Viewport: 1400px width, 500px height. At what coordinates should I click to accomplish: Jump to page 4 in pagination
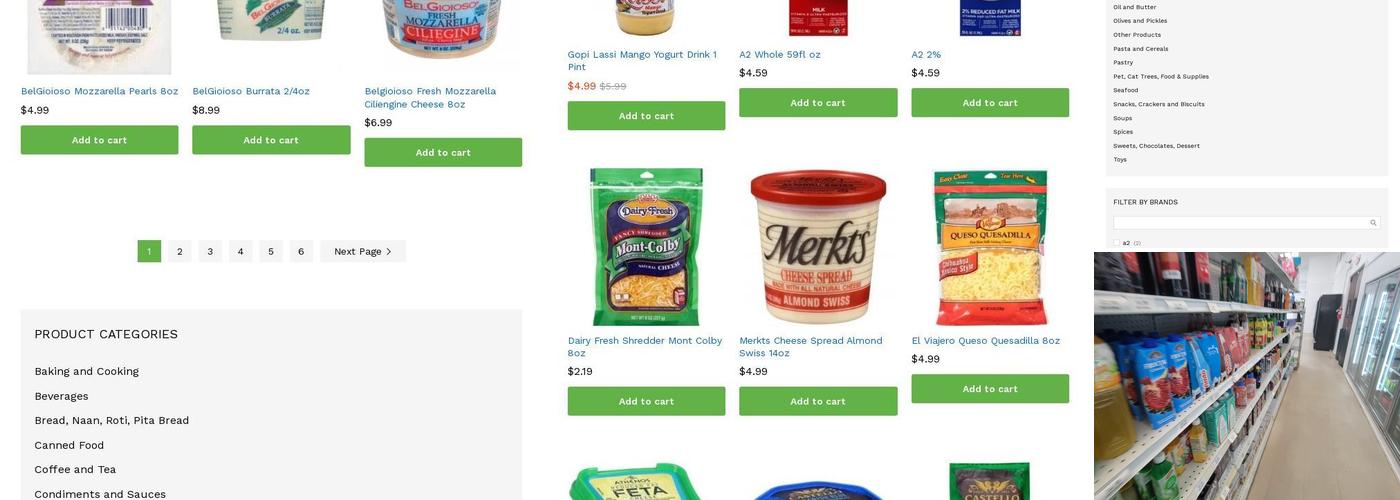240,252
